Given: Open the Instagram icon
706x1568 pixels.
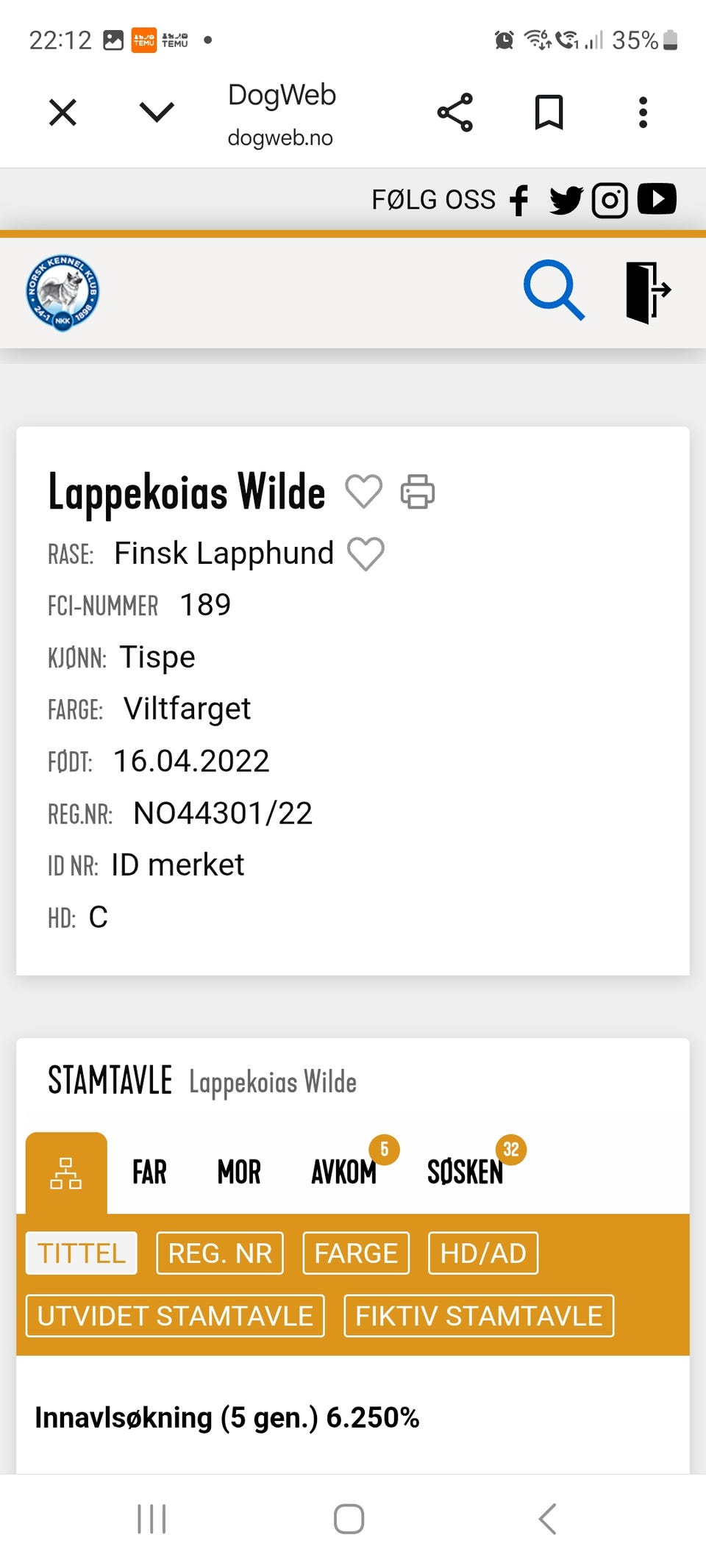Looking at the screenshot, I should tap(610, 200).
